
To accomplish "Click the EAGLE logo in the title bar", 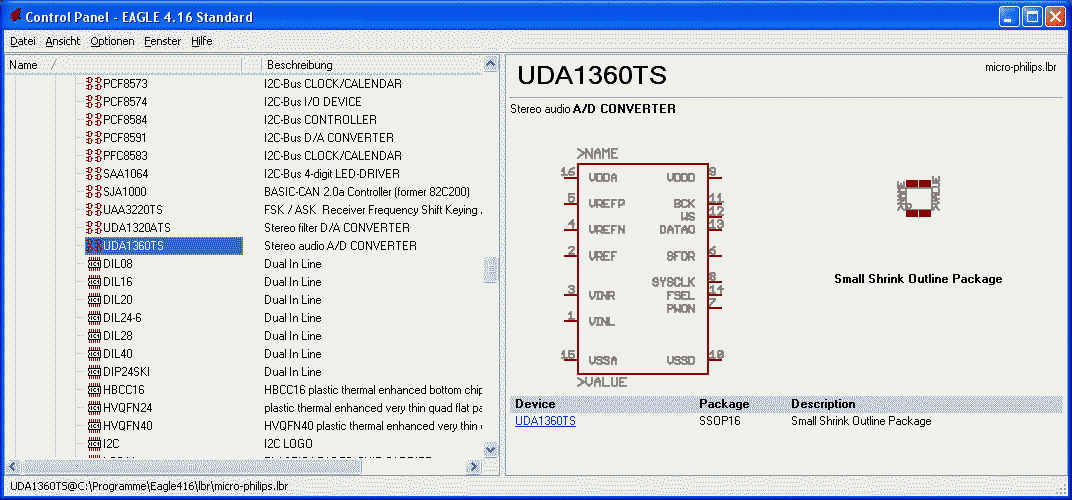I will [14, 16].
